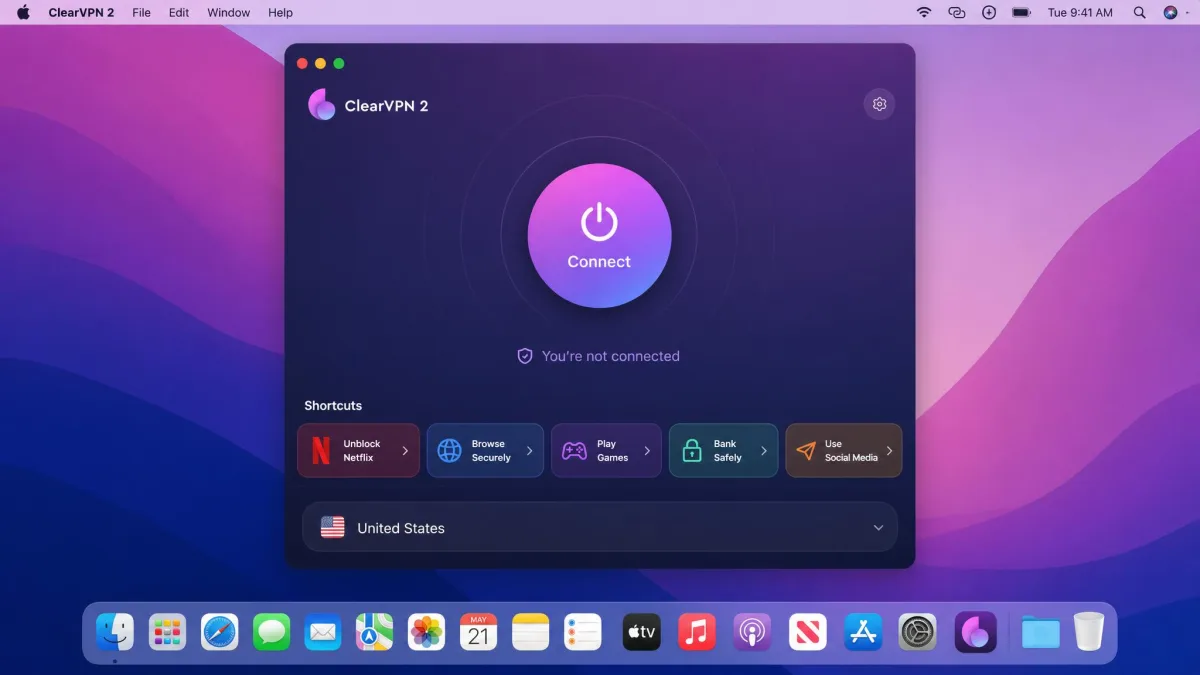Open App Store from the Dock
The image size is (1200, 675).
coord(863,632)
